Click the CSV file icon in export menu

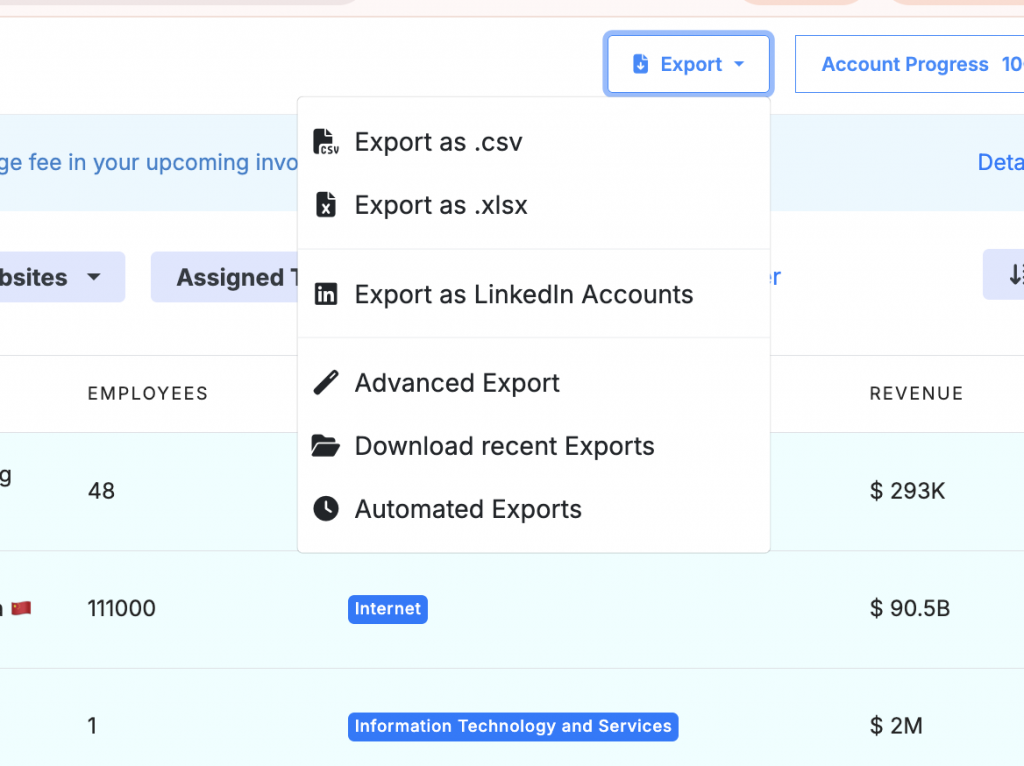pos(326,142)
